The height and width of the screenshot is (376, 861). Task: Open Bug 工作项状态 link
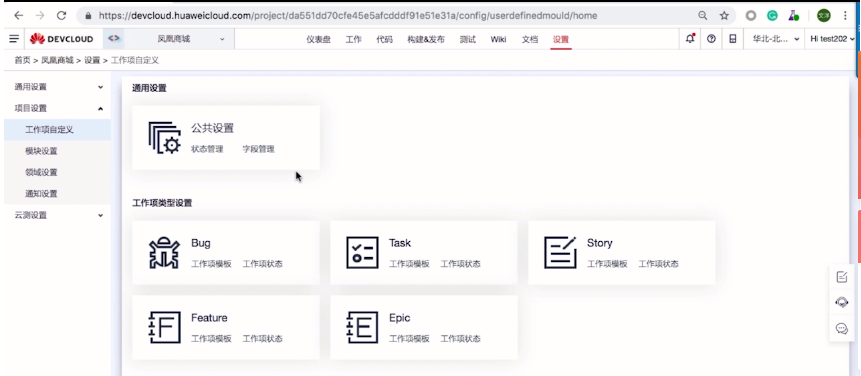(x=262, y=264)
